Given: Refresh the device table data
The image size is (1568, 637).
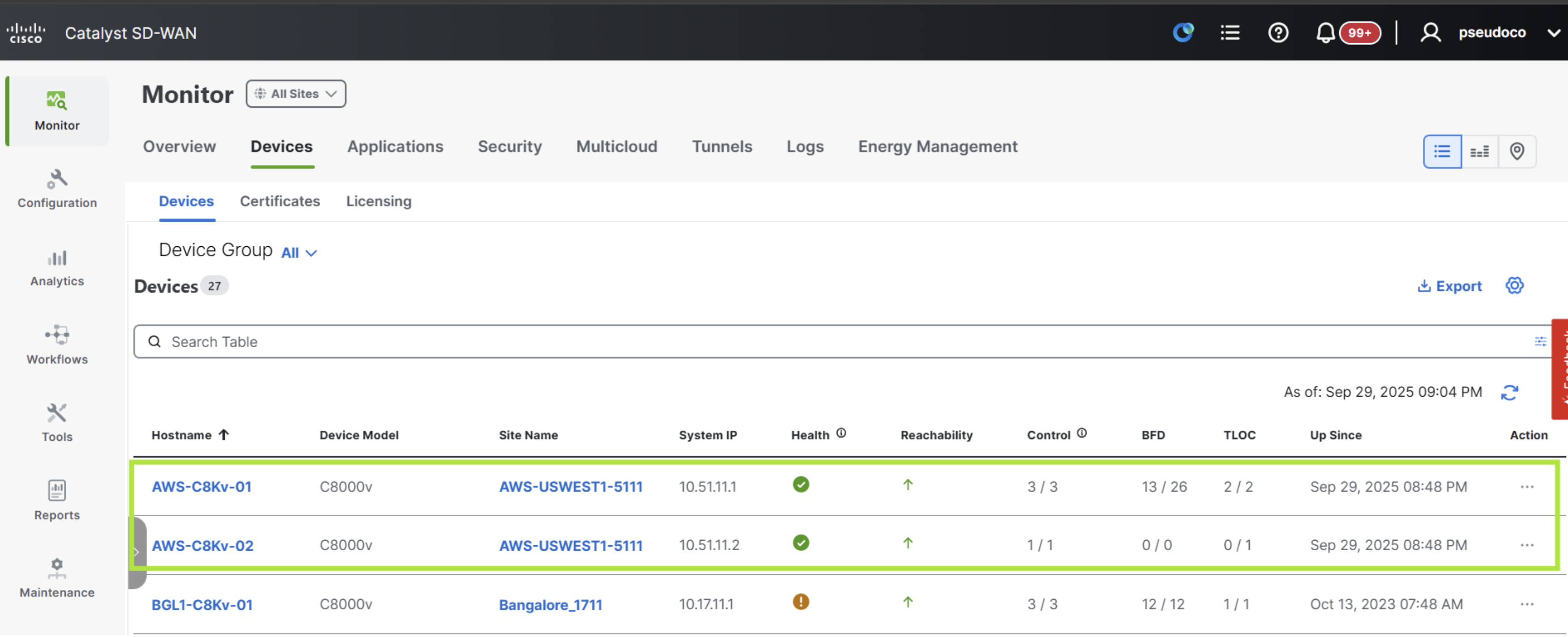Looking at the screenshot, I should click(1509, 393).
